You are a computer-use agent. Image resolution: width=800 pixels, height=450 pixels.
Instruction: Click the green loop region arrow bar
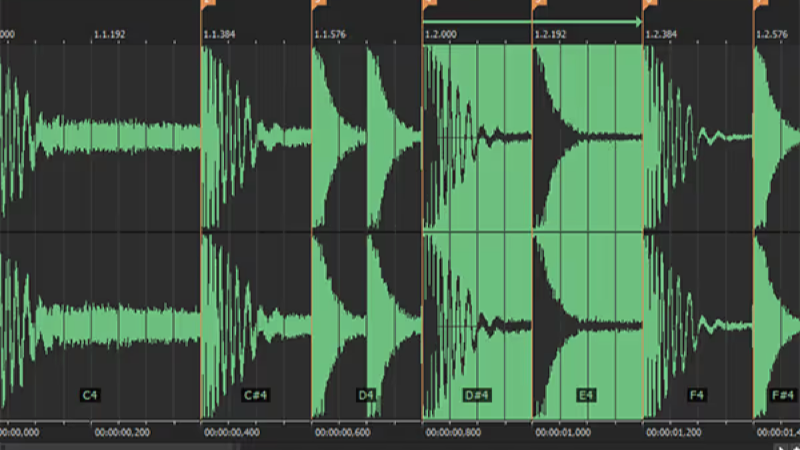[x=532, y=21]
